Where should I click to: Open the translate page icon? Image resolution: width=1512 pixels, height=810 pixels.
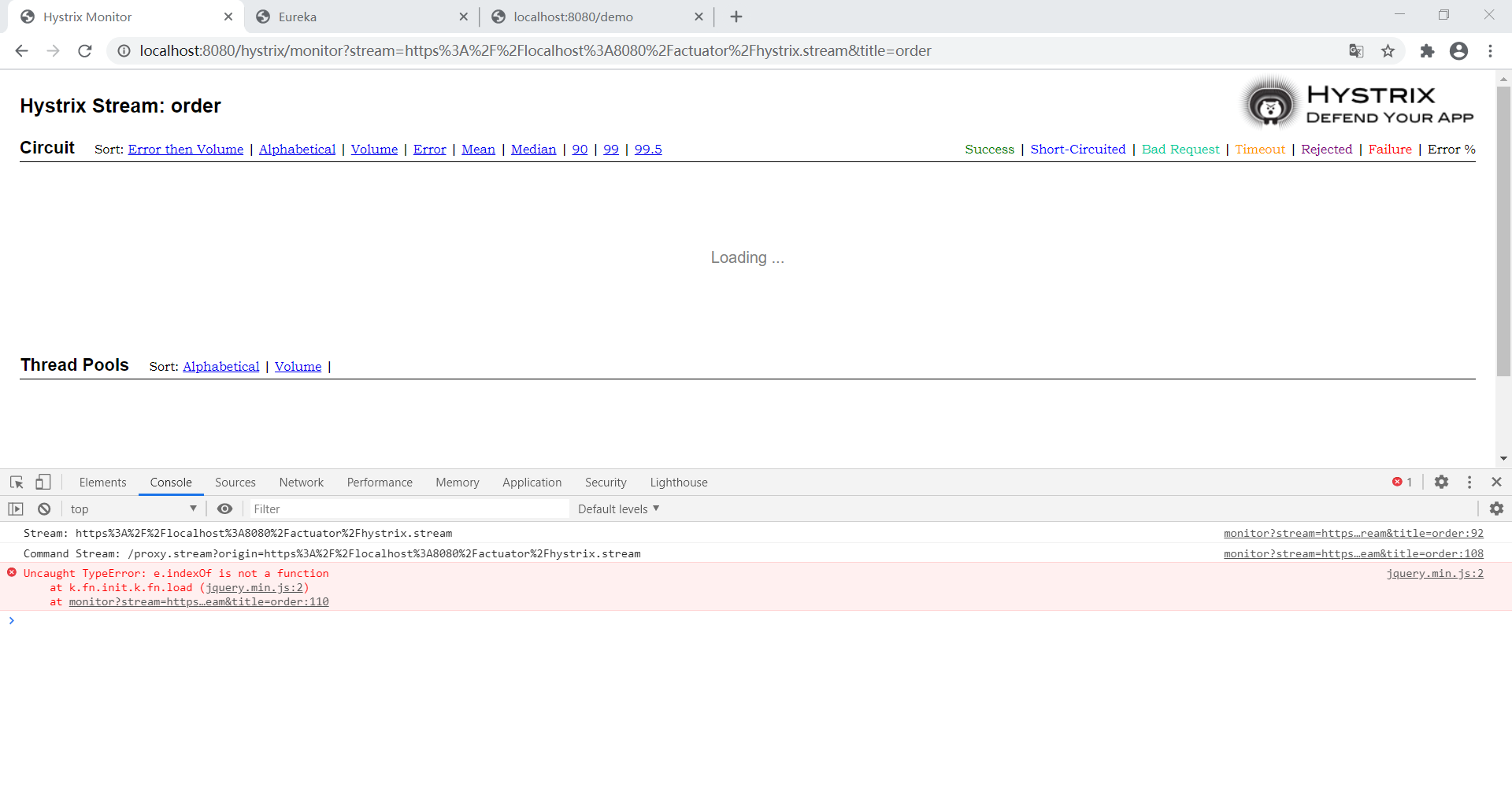coord(1356,51)
